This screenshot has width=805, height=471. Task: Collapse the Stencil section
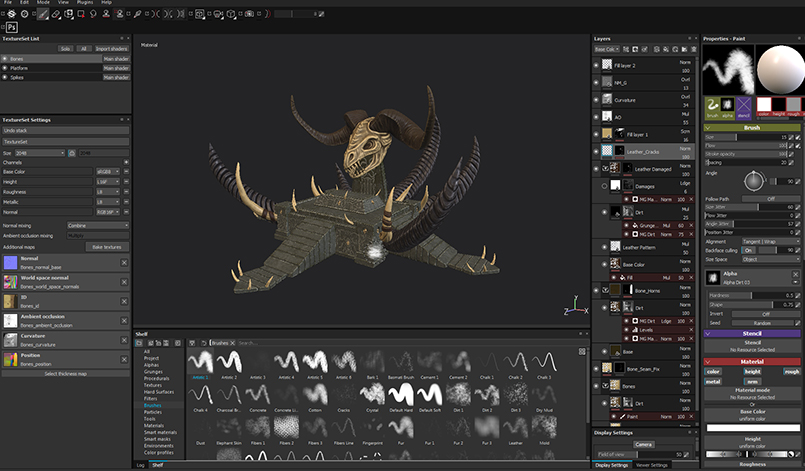(x=707, y=333)
